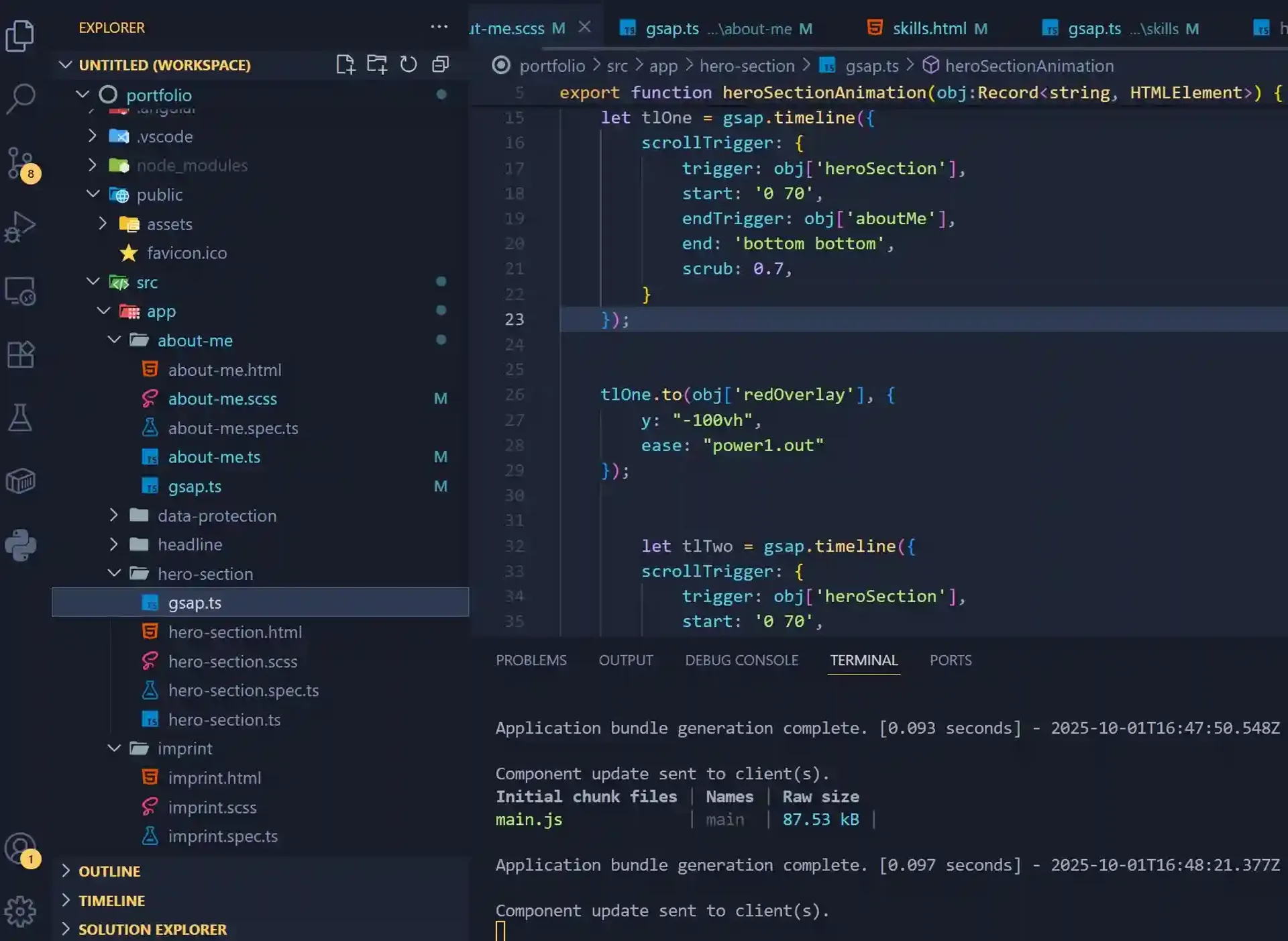1288x941 pixels.
Task: Click the New Folder icon in explorer
Action: 376,64
